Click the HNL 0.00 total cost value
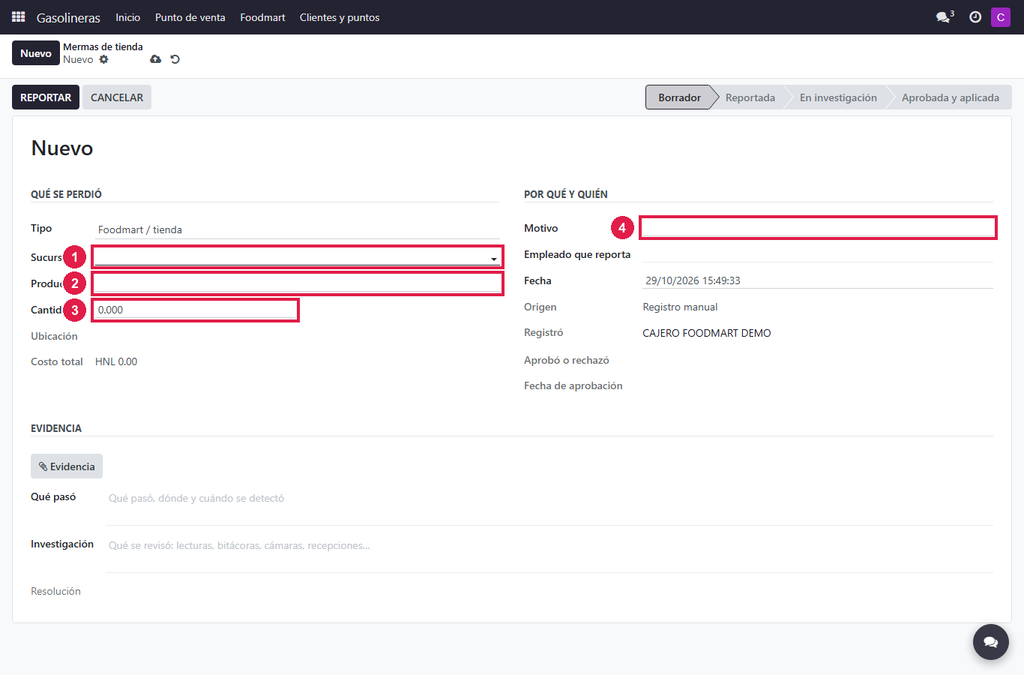1024x675 pixels. point(116,362)
